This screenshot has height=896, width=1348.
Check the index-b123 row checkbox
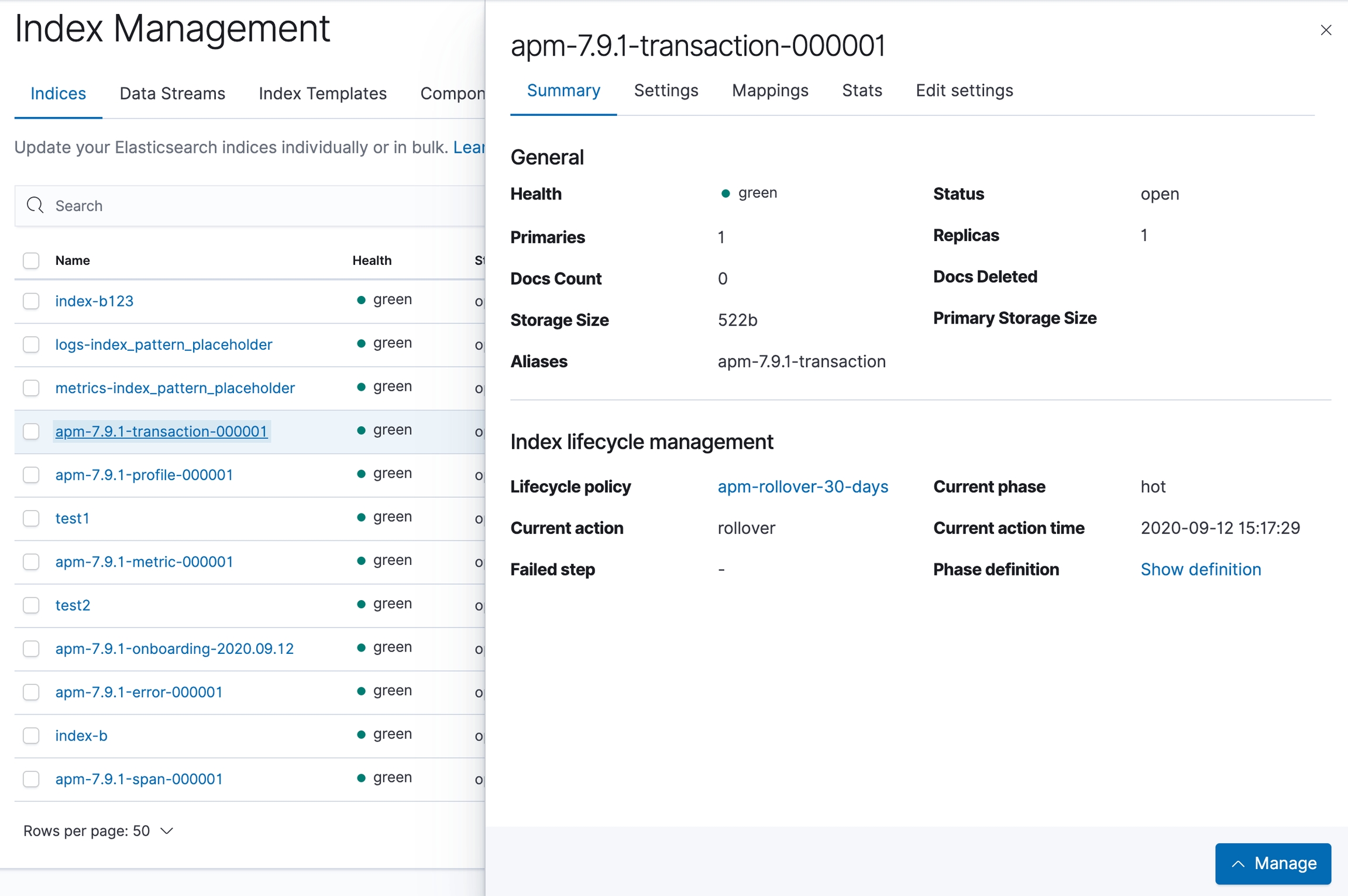pyautogui.click(x=31, y=301)
